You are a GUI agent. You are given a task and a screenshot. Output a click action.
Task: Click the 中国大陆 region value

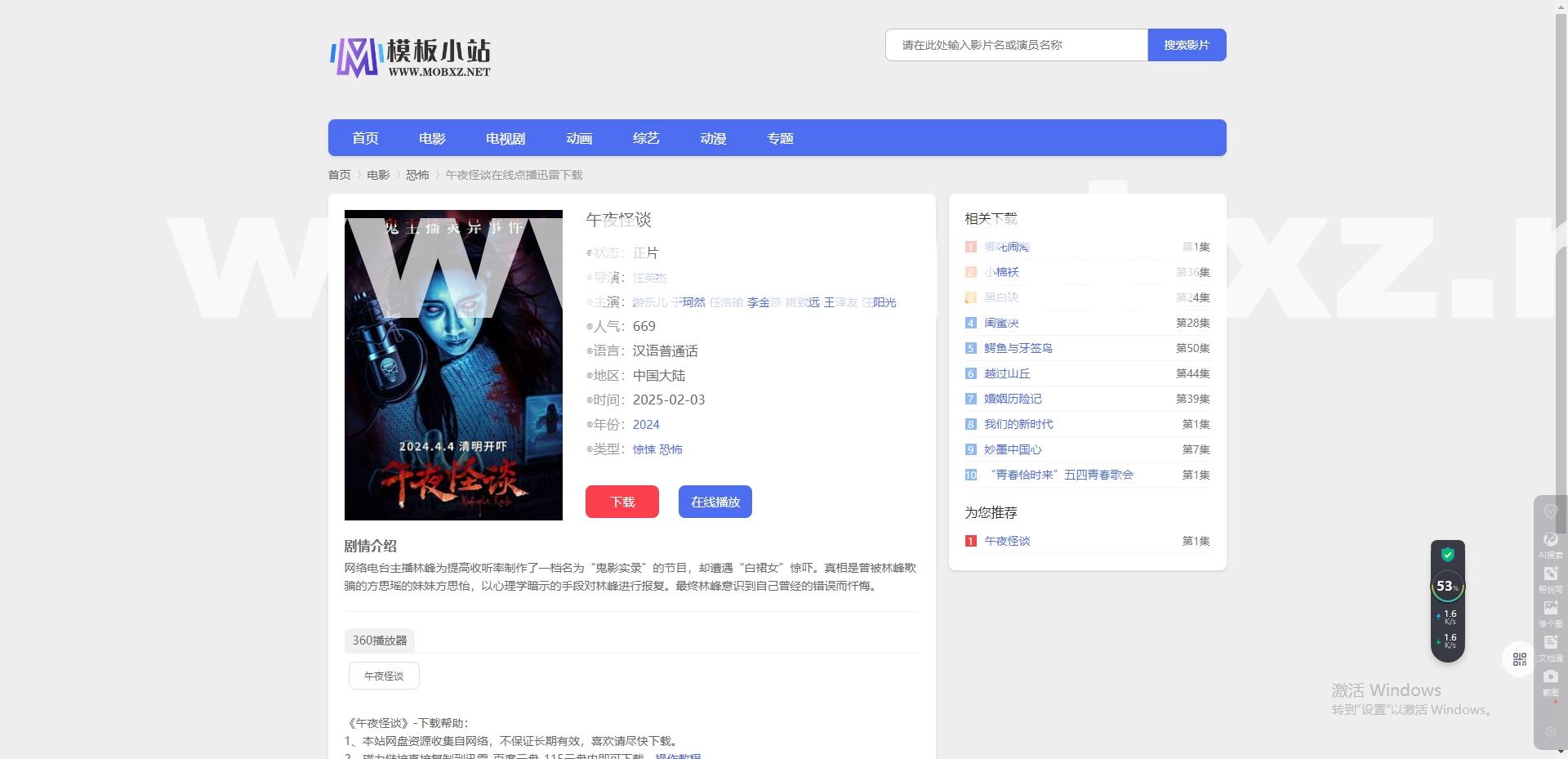pyautogui.click(x=659, y=376)
